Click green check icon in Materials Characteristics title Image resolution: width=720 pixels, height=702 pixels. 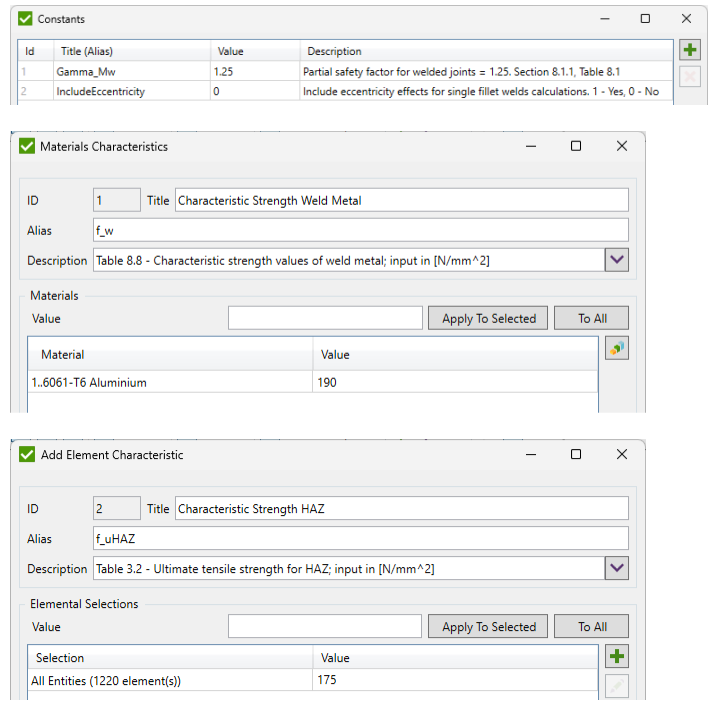pos(27,146)
